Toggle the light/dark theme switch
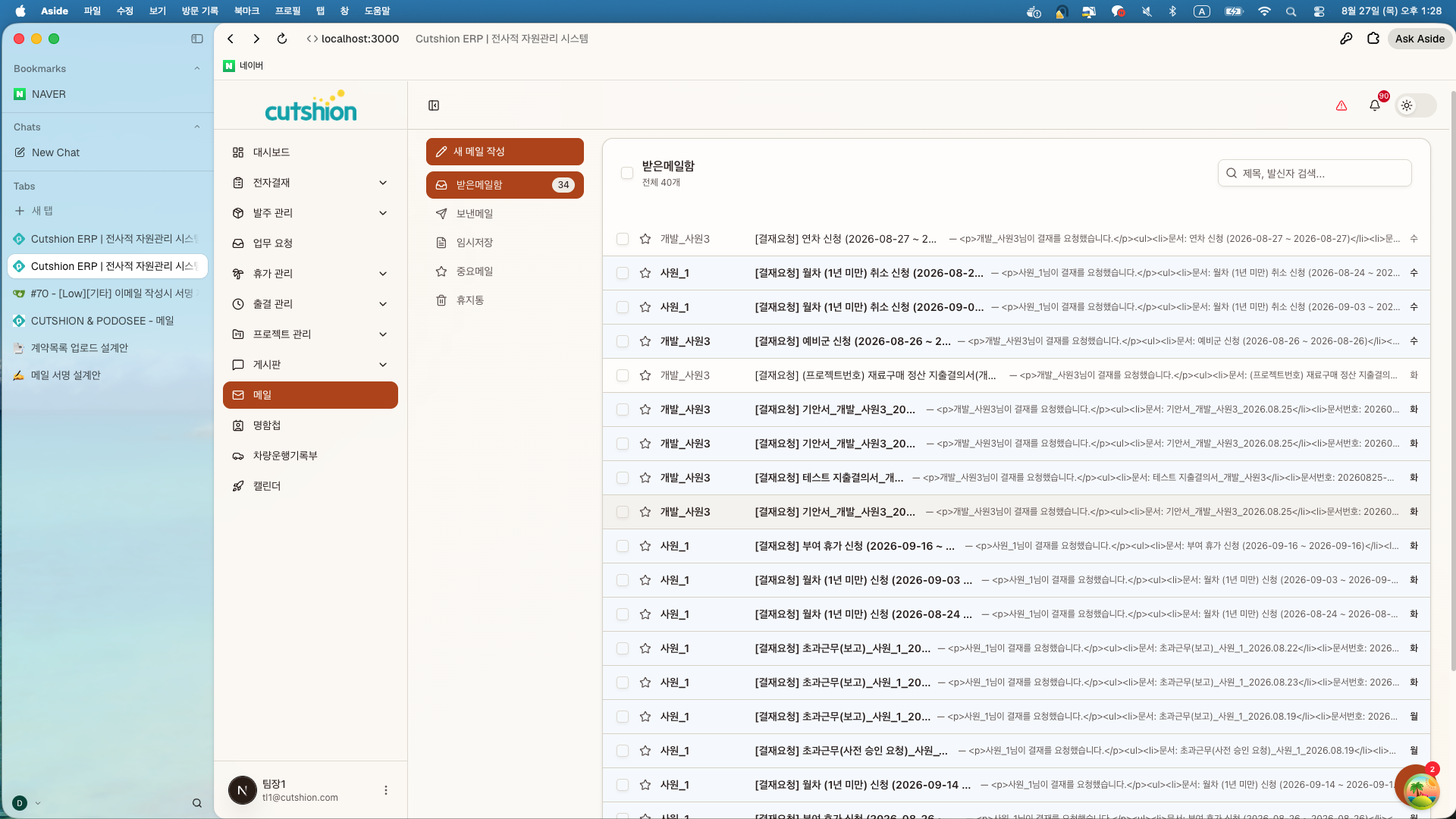 click(1416, 105)
